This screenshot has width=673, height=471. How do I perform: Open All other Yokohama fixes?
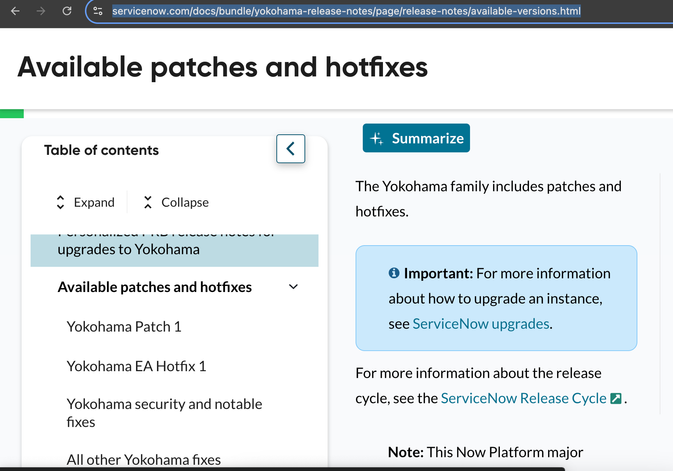(x=143, y=460)
